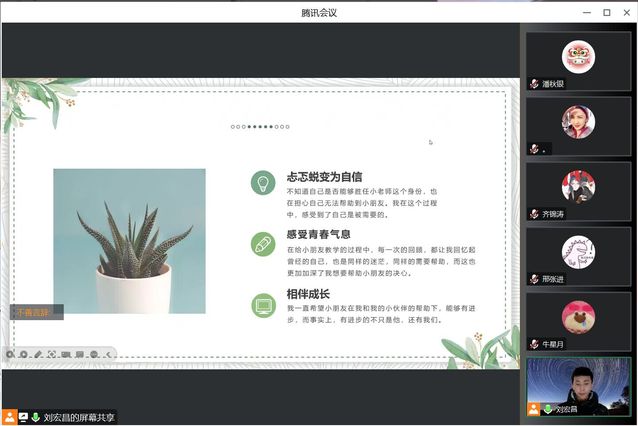Click the lightbulb icon beside 忐忑蜕变为自信
Viewport: 638px width, 426px height.
point(263,183)
